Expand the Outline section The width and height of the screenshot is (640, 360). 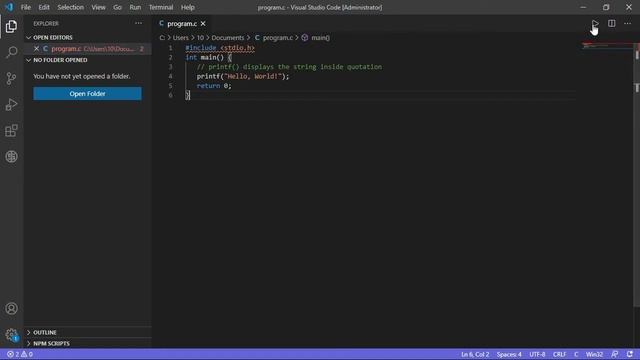45,332
